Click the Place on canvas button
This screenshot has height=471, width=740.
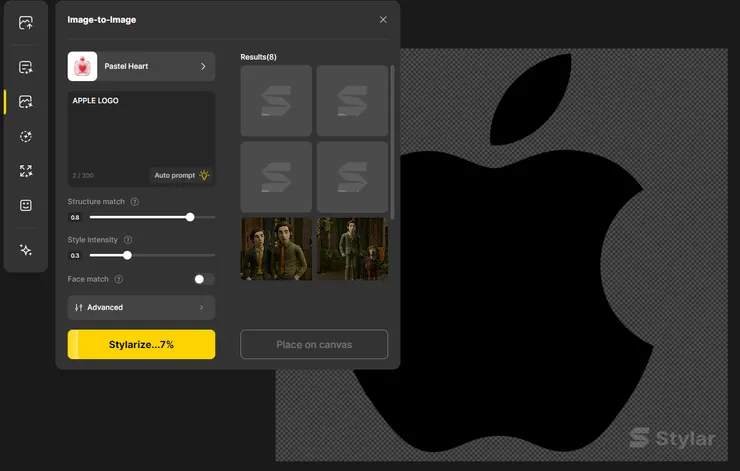point(314,345)
